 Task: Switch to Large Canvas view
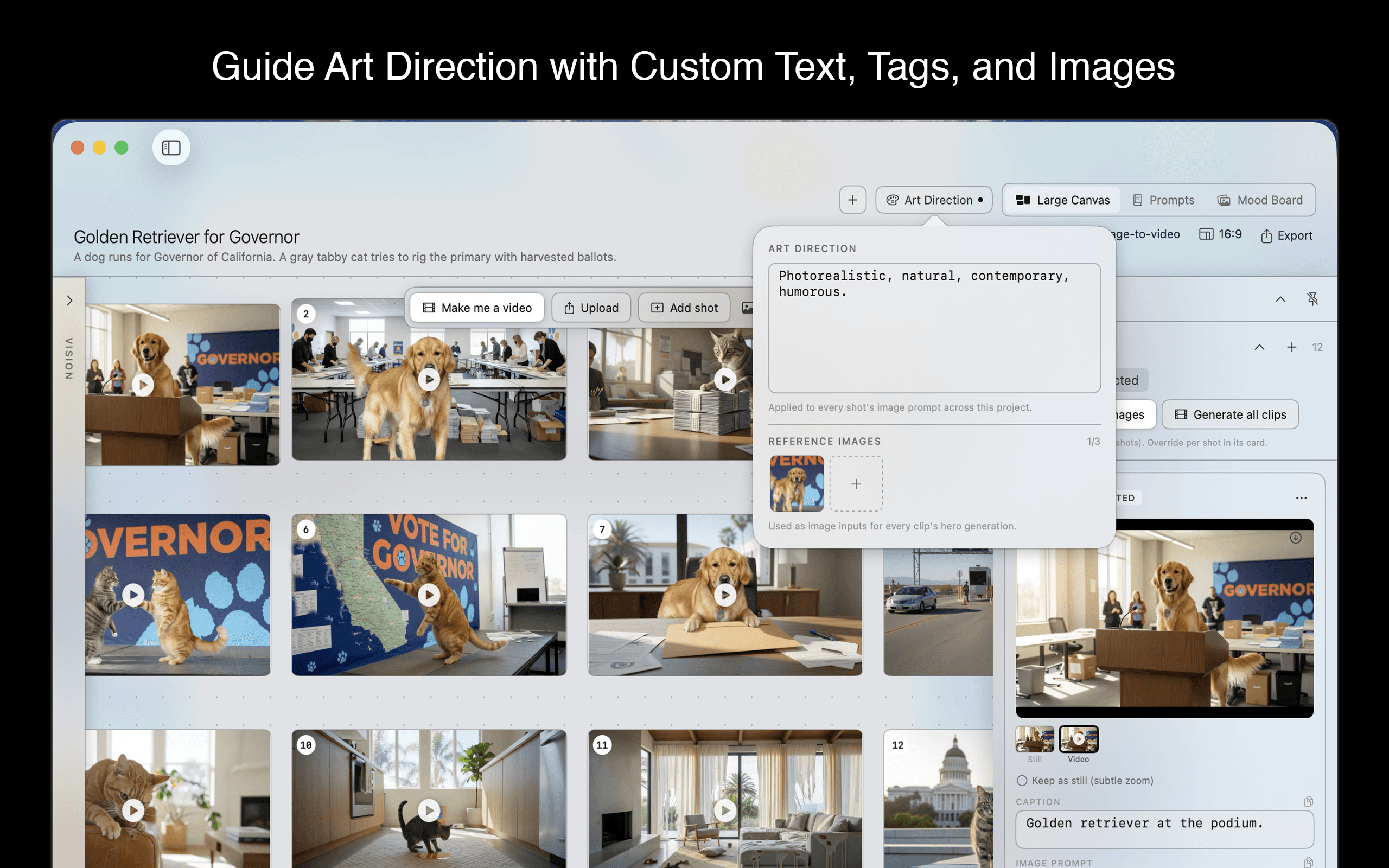click(1063, 200)
